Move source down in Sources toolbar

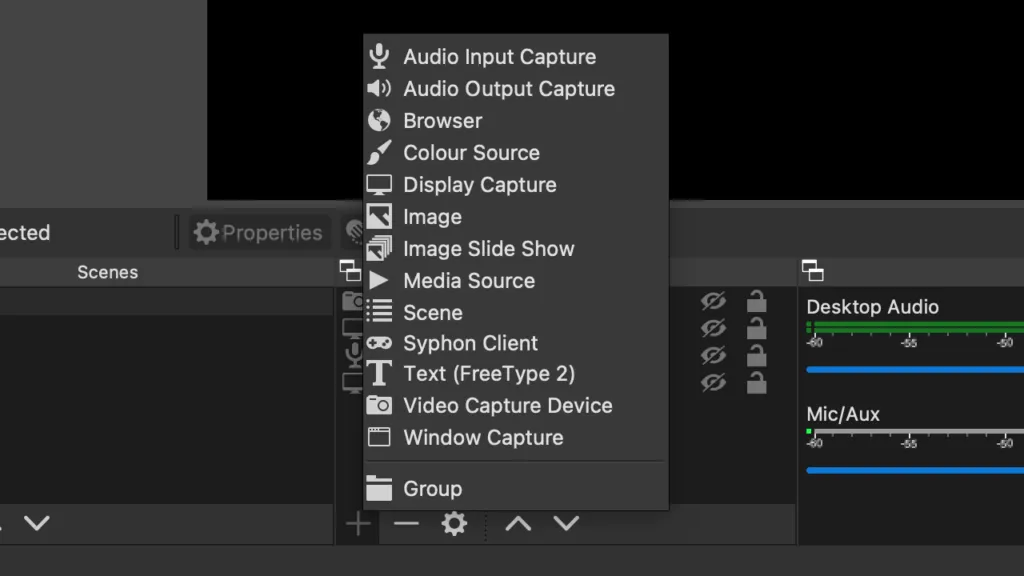(566, 523)
